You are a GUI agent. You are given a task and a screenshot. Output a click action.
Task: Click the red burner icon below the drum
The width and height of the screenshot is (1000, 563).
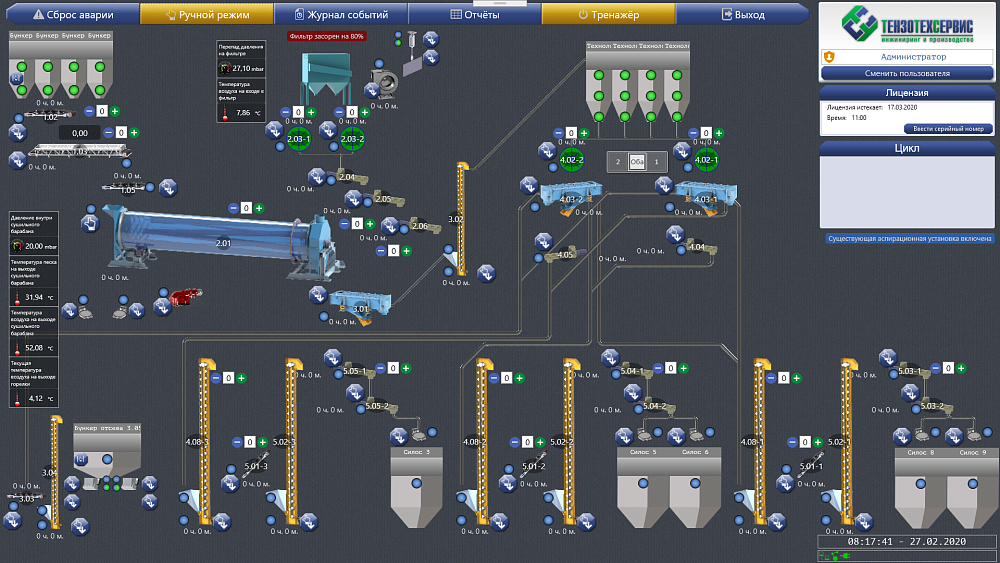pos(181,296)
